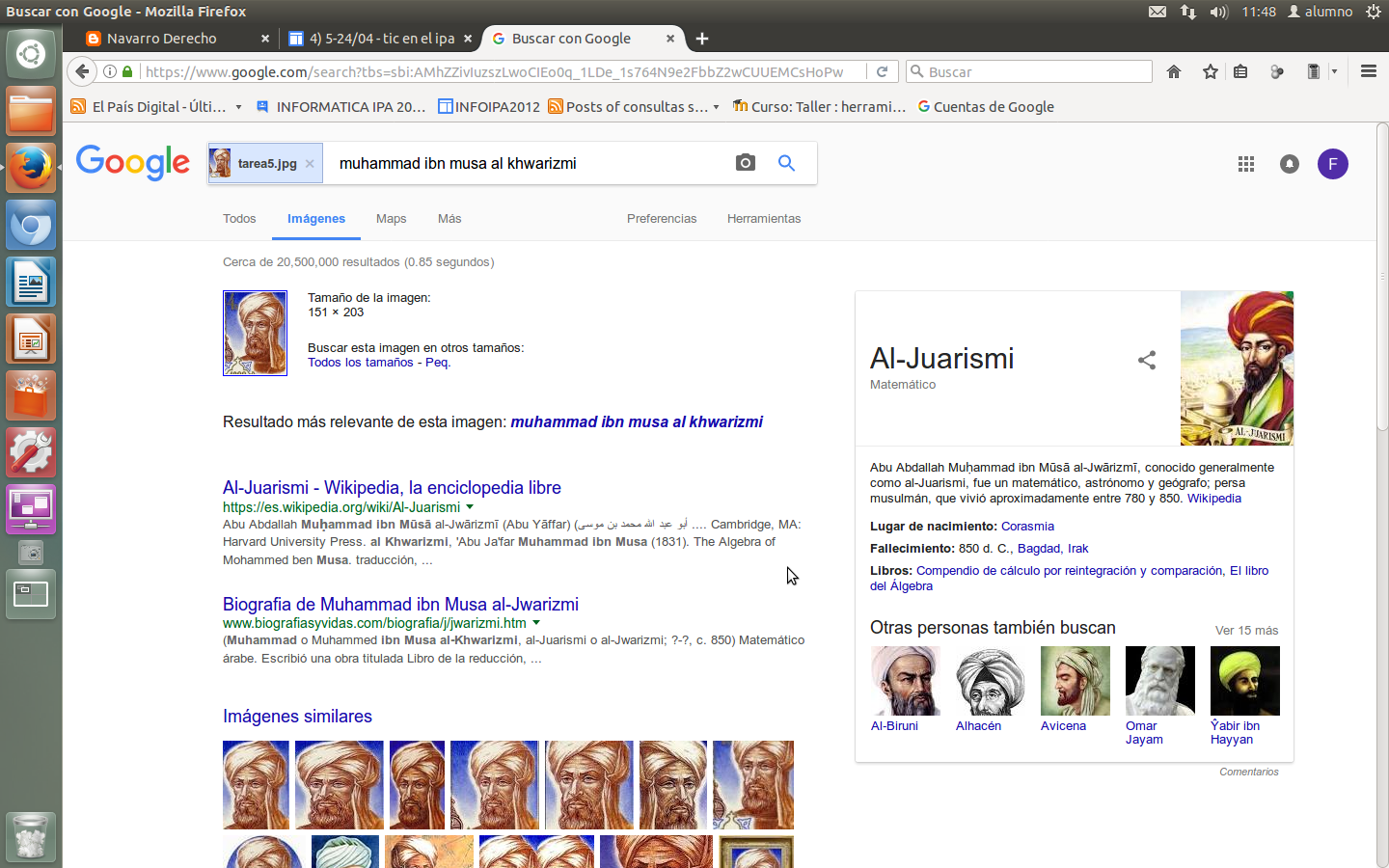The width and height of the screenshot is (1389, 868).
Task: Remove tarea5.jpg image from search box
Action: (x=310, y=164)
